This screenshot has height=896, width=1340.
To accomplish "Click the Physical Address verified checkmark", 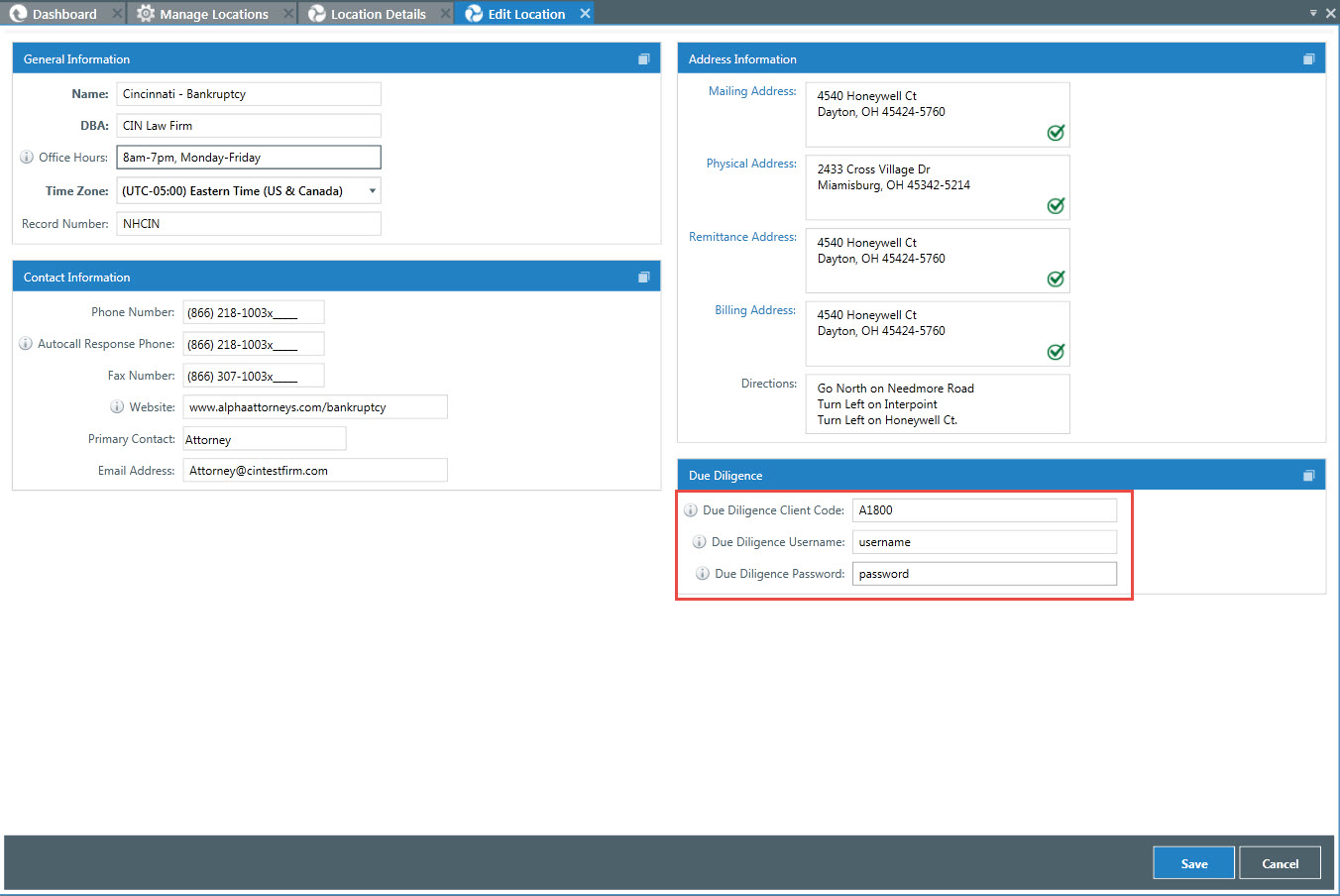I will click(1056, 205).
